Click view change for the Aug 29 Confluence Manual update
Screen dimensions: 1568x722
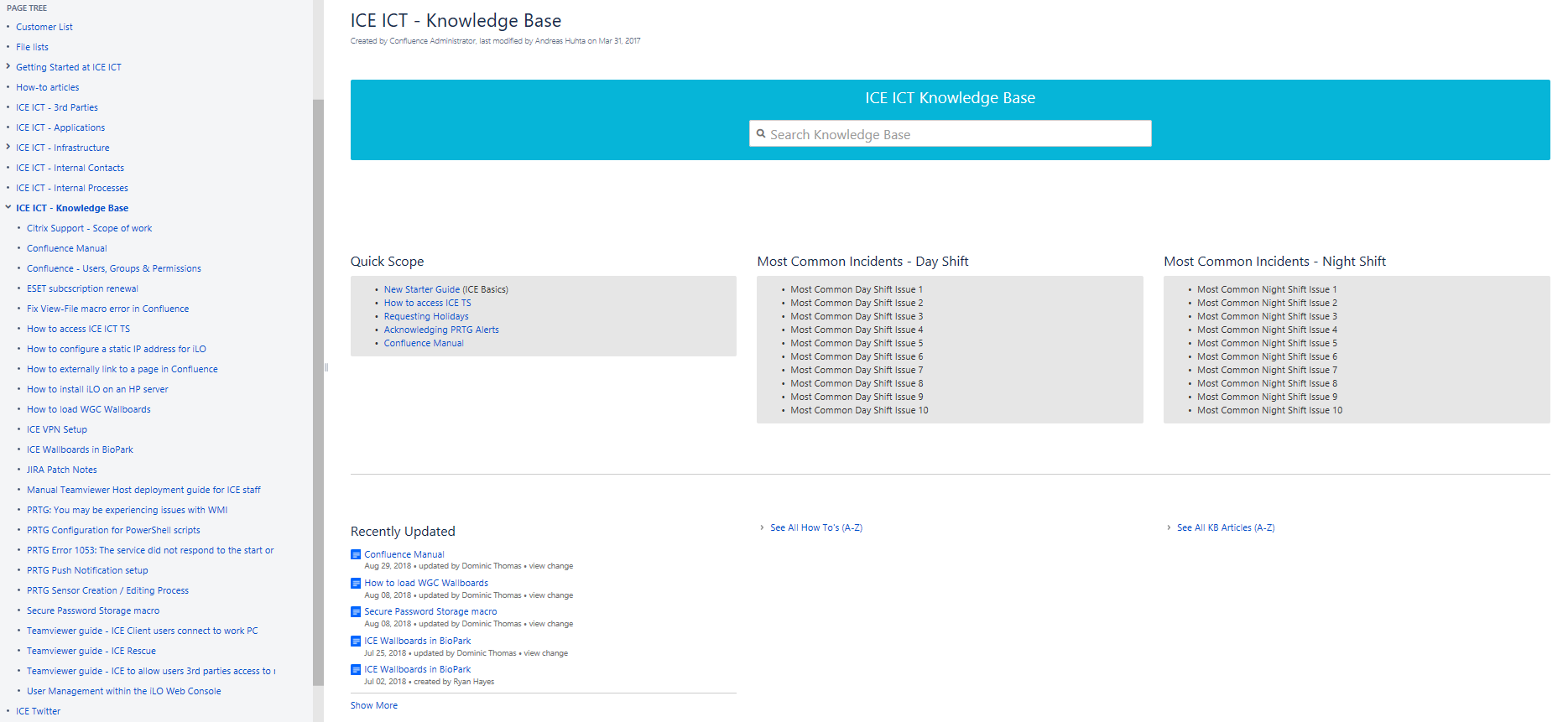click(551, 566)
